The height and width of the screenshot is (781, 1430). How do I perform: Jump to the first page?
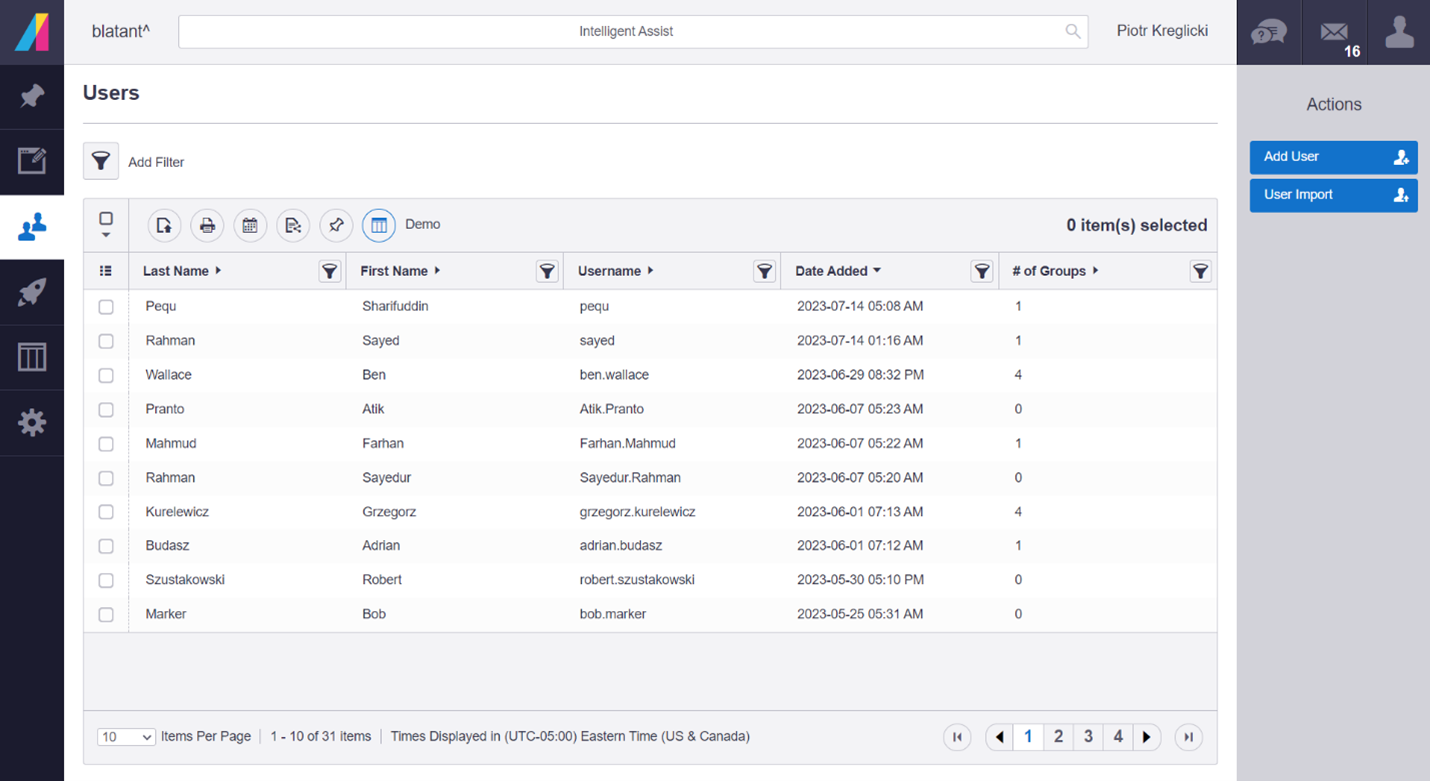click(x=957, y=737)
